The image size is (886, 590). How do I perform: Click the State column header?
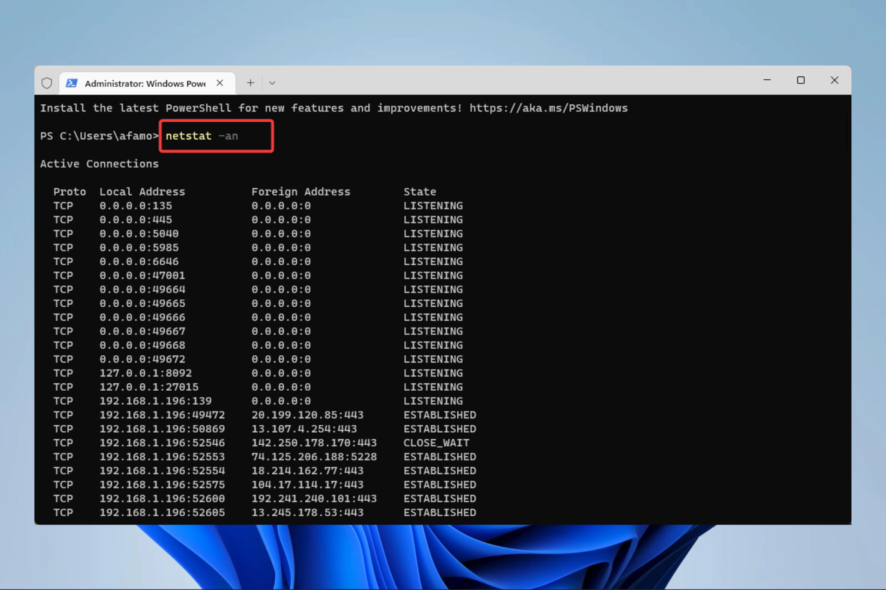click(x=419, y=191)
